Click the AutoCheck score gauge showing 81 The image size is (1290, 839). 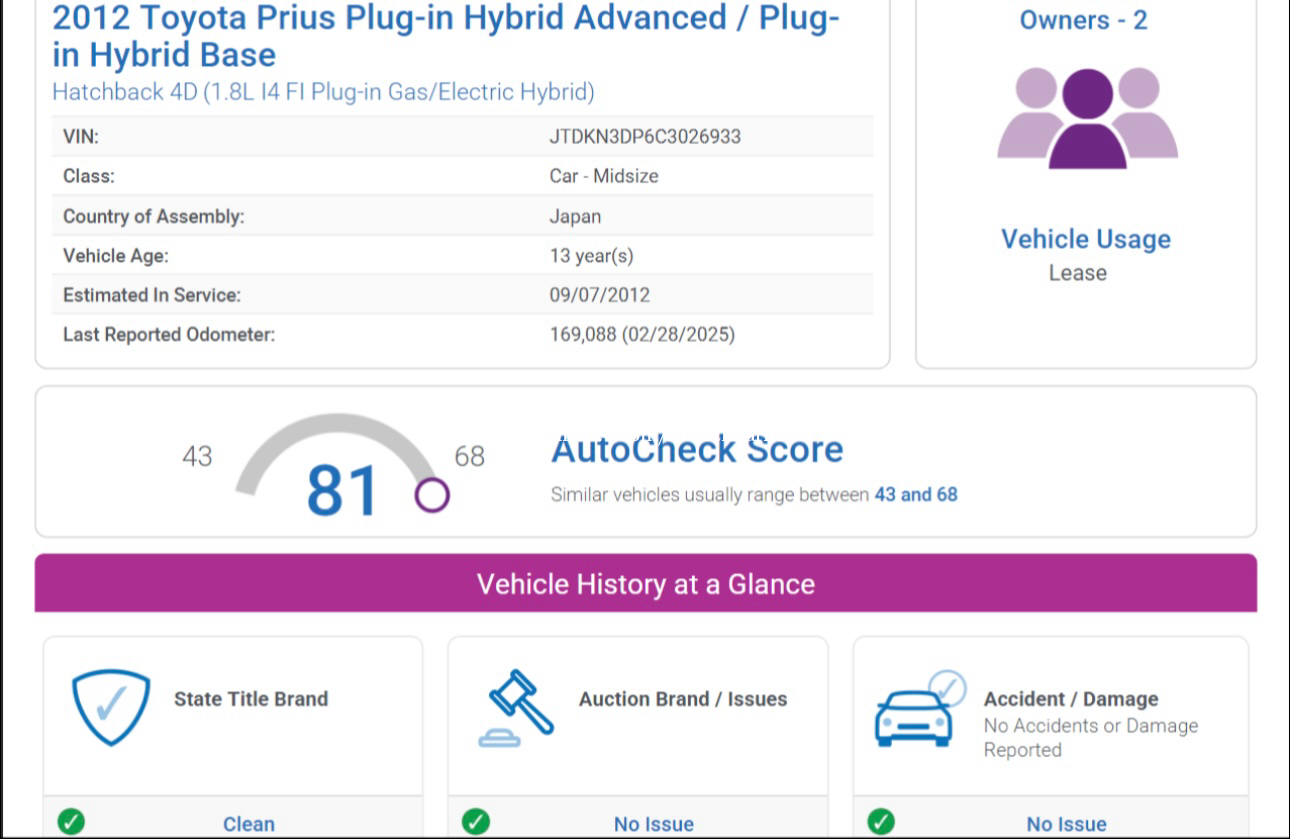pyautogui.click(x=342, y=465)
